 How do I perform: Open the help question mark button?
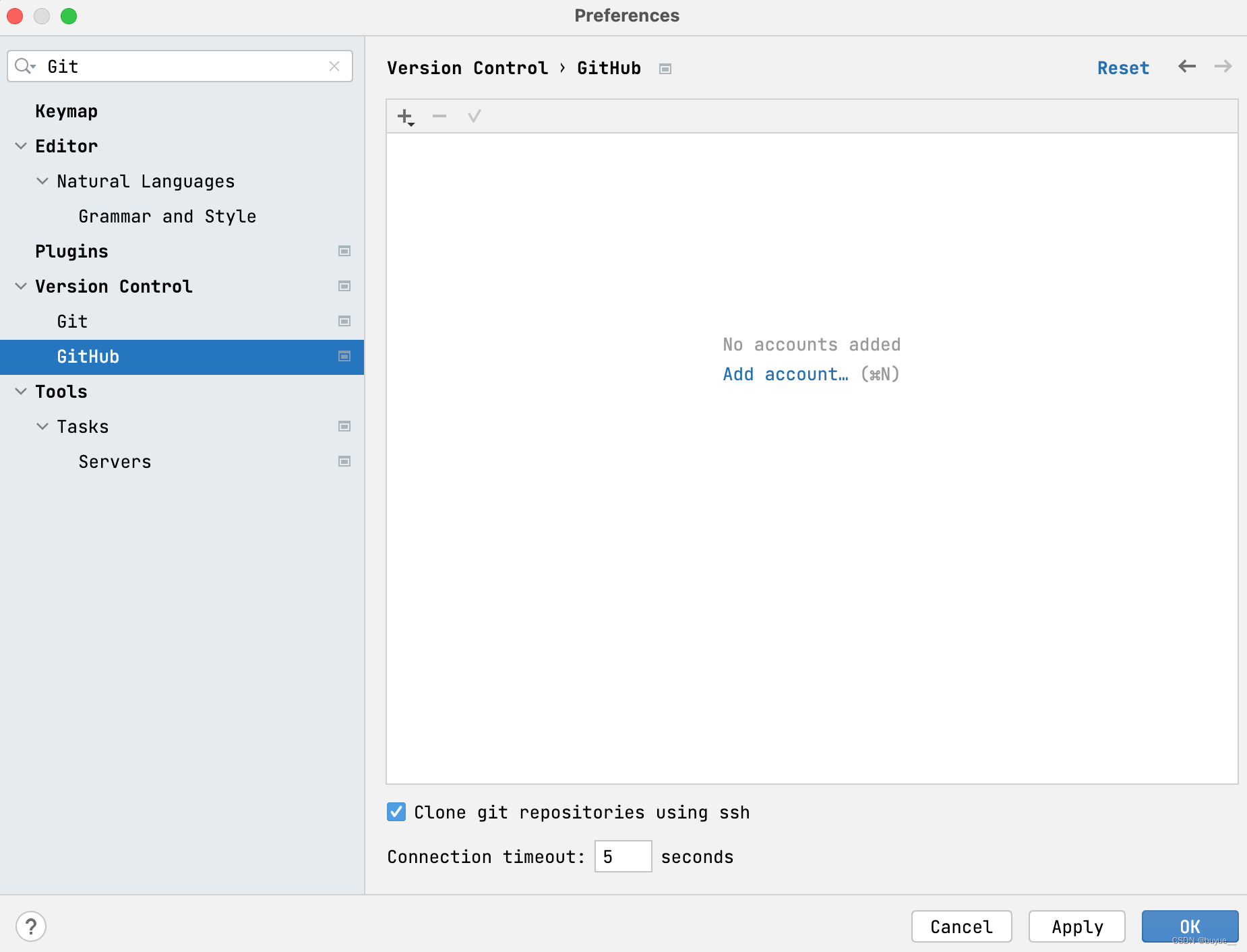(31, 926)
